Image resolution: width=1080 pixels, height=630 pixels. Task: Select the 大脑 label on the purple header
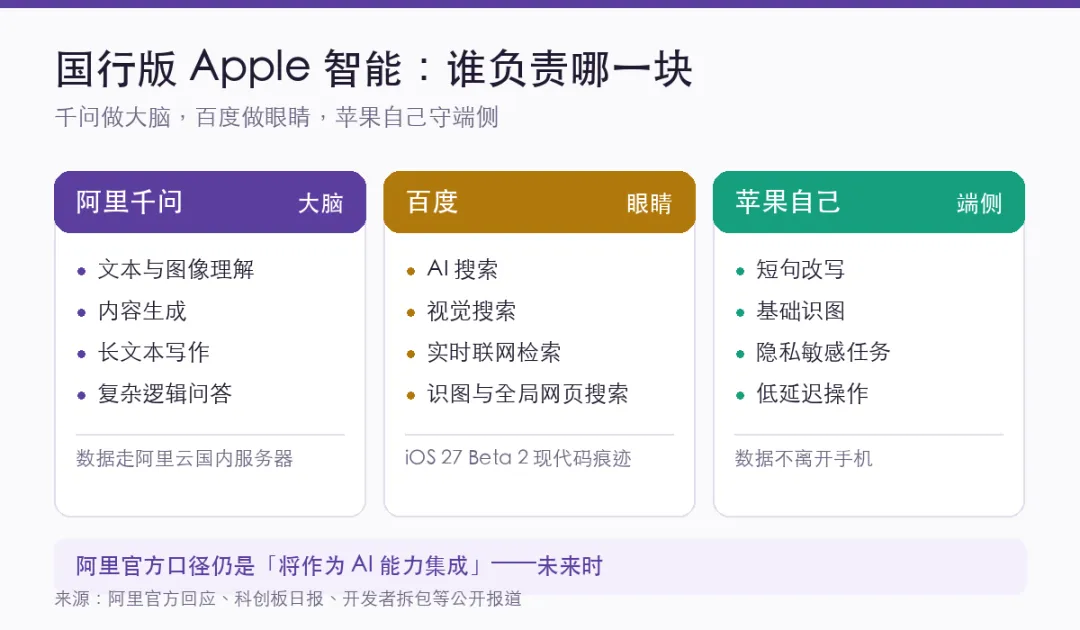pyautogui.click(x=320, y=203)
